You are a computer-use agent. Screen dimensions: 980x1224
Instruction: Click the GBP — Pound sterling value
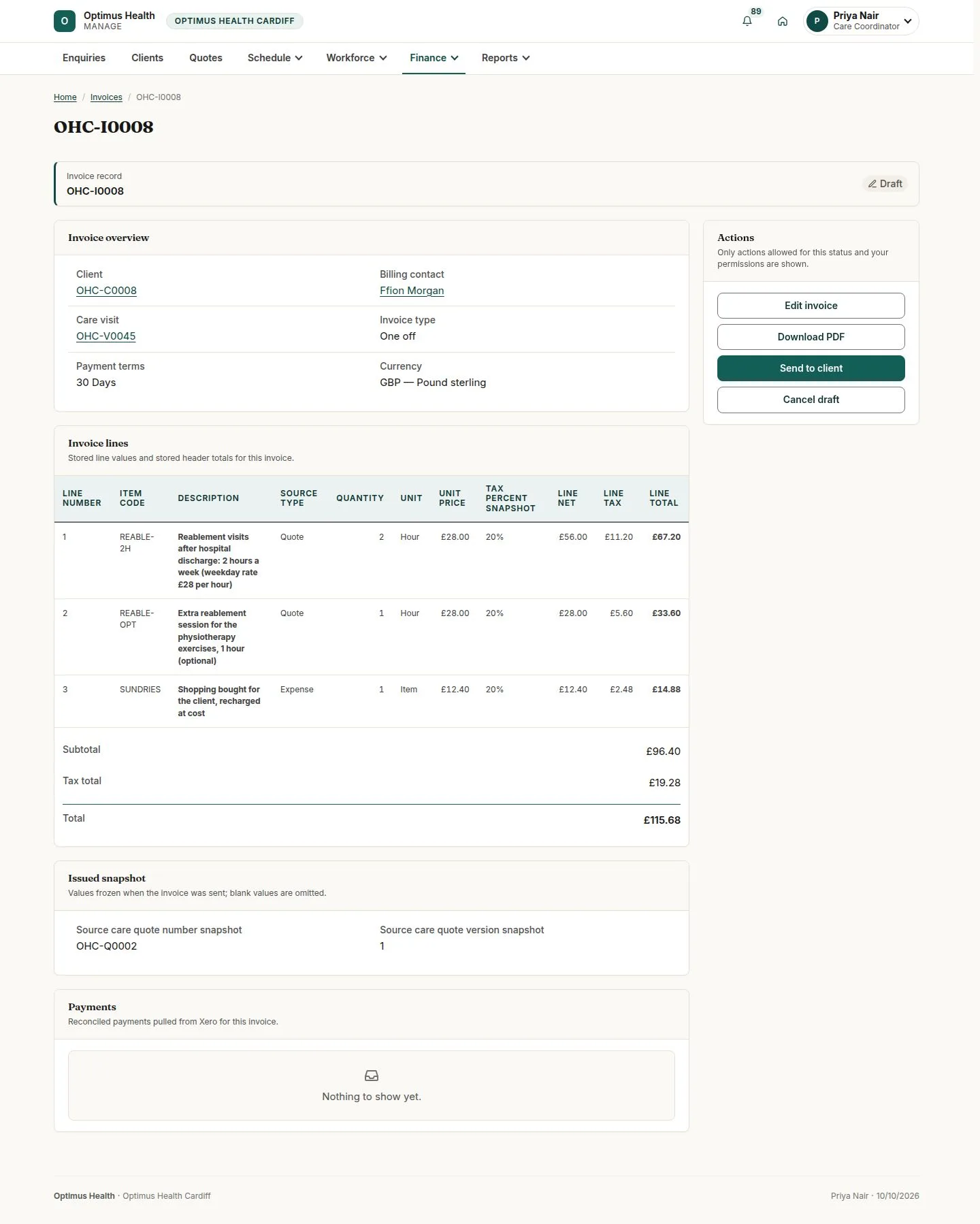click(433, 383)
